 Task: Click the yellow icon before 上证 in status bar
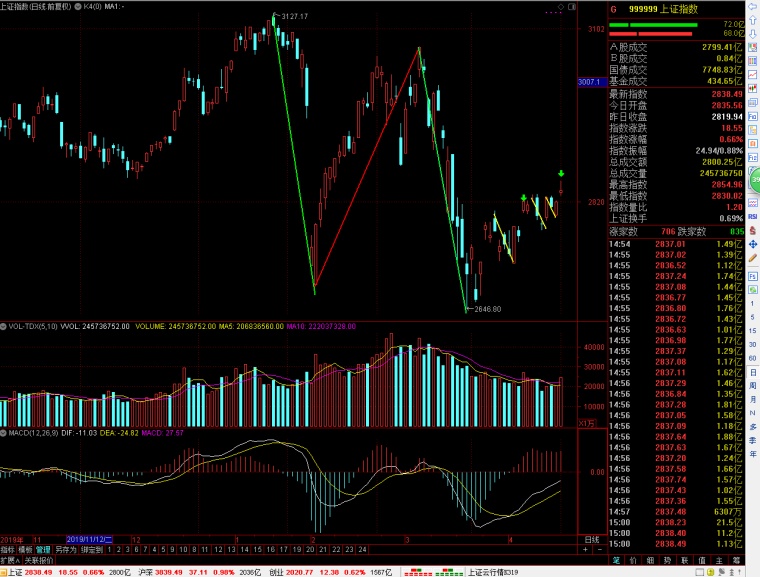click(x=3, y=573)
